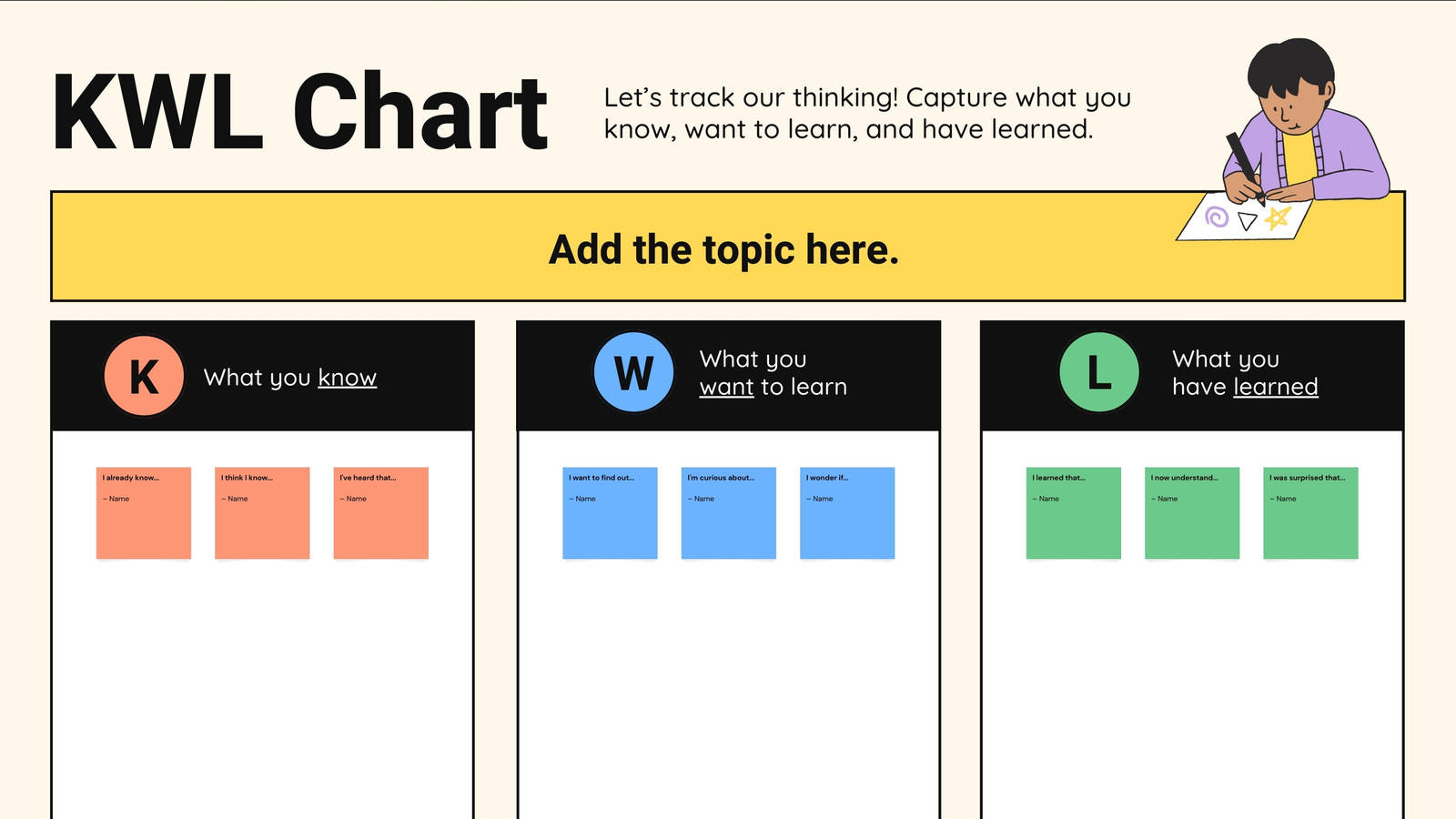Select the 'I already know...' orange sticky note
Screen dimensions: 1456x819
144,513
